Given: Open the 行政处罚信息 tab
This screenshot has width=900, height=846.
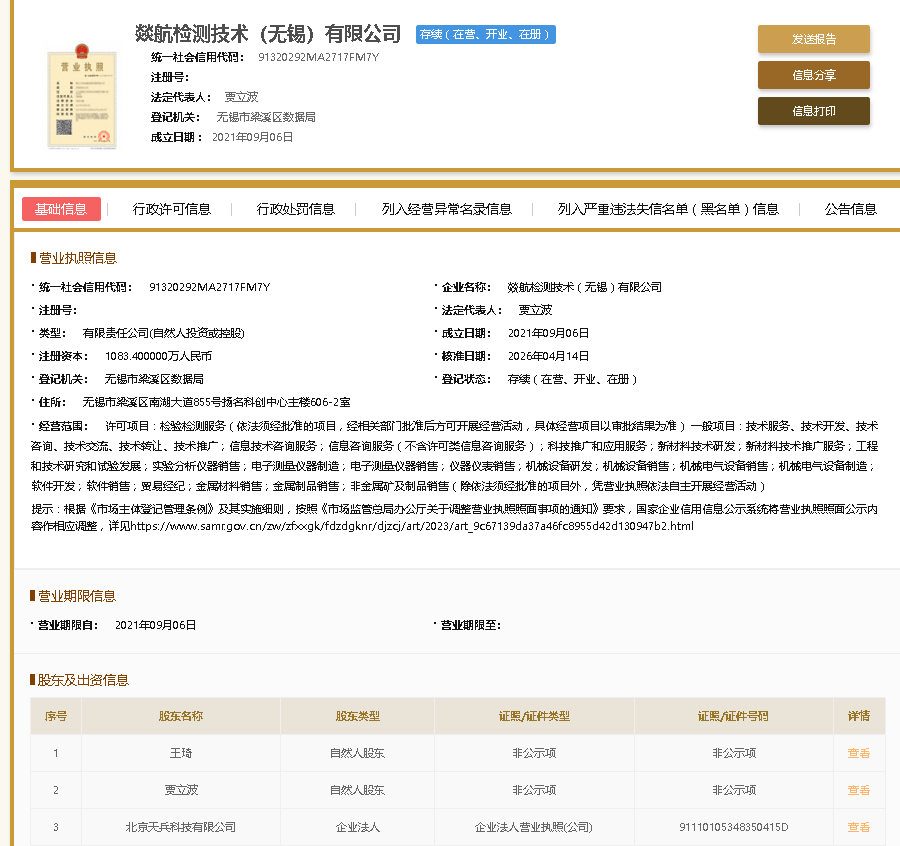Looking at the screenshot, I should coord(295,209).
